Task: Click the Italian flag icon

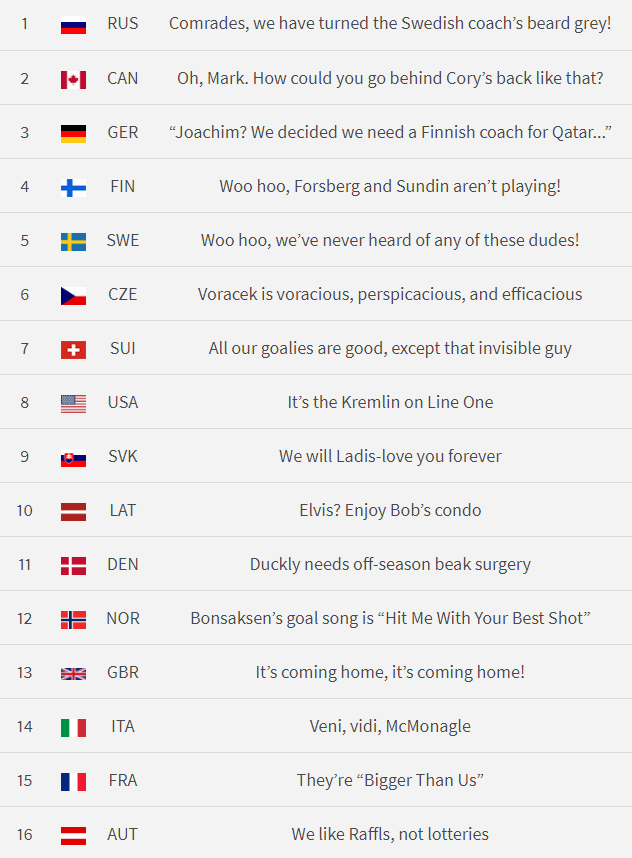Action: [x=73, y=727]
